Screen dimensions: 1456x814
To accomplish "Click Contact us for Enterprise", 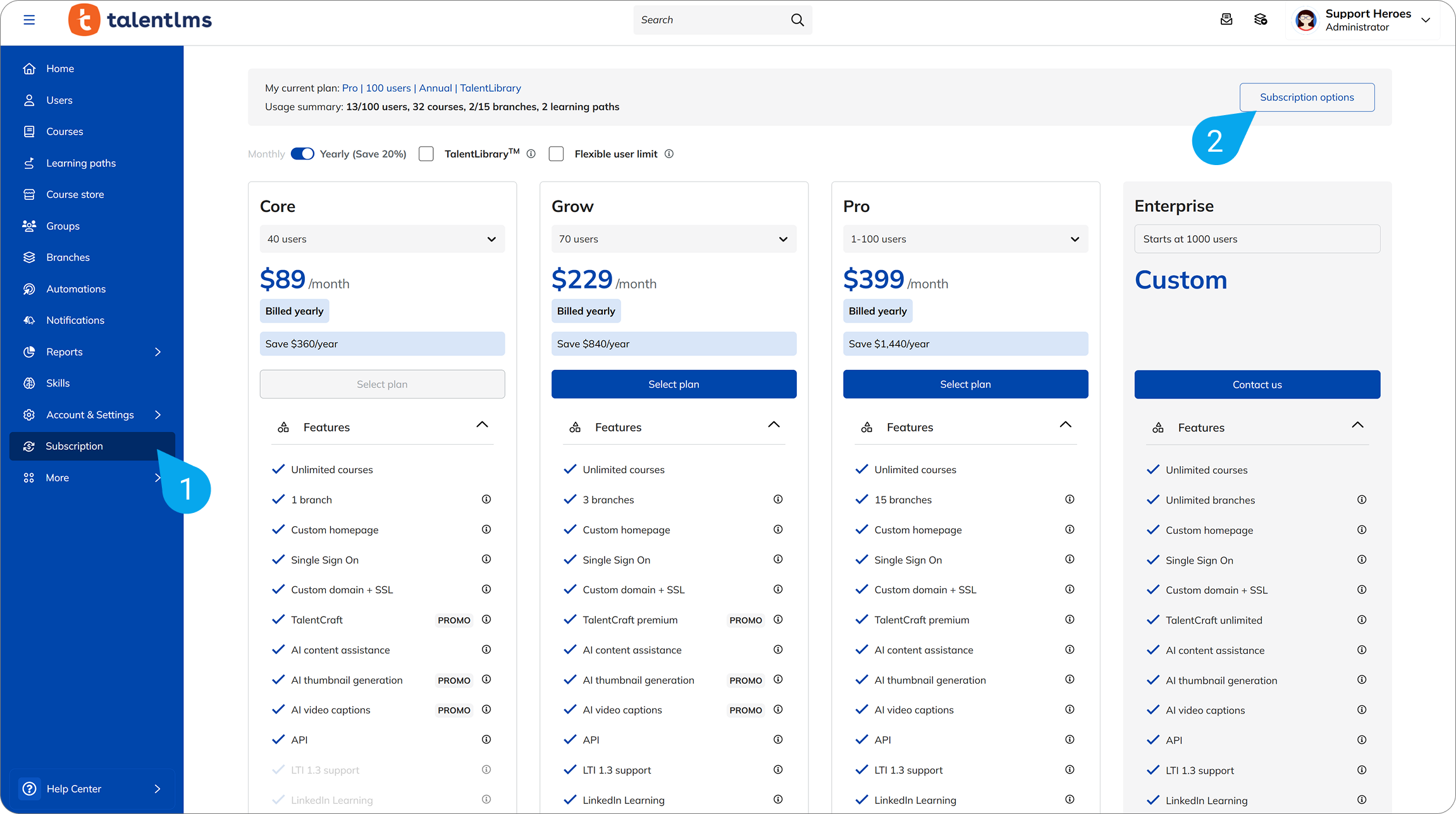I will [x=1257, y=385].
